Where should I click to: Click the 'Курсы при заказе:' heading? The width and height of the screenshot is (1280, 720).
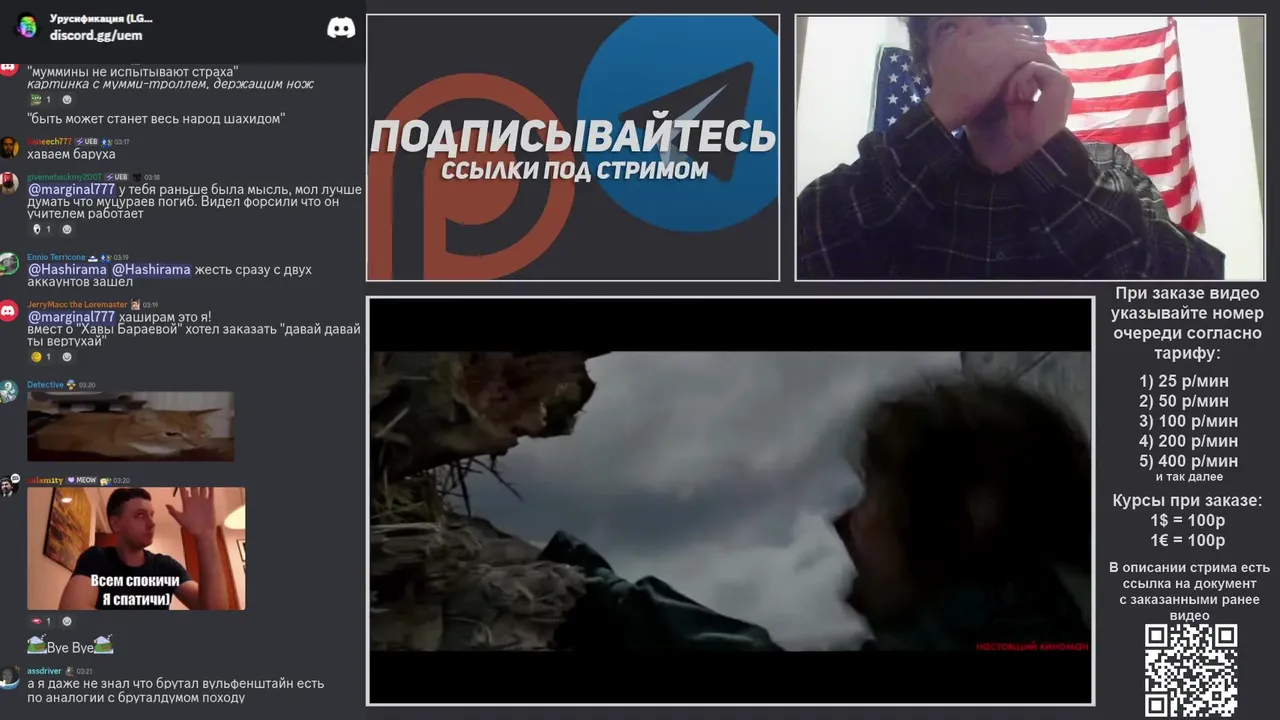coord(1188,500)
